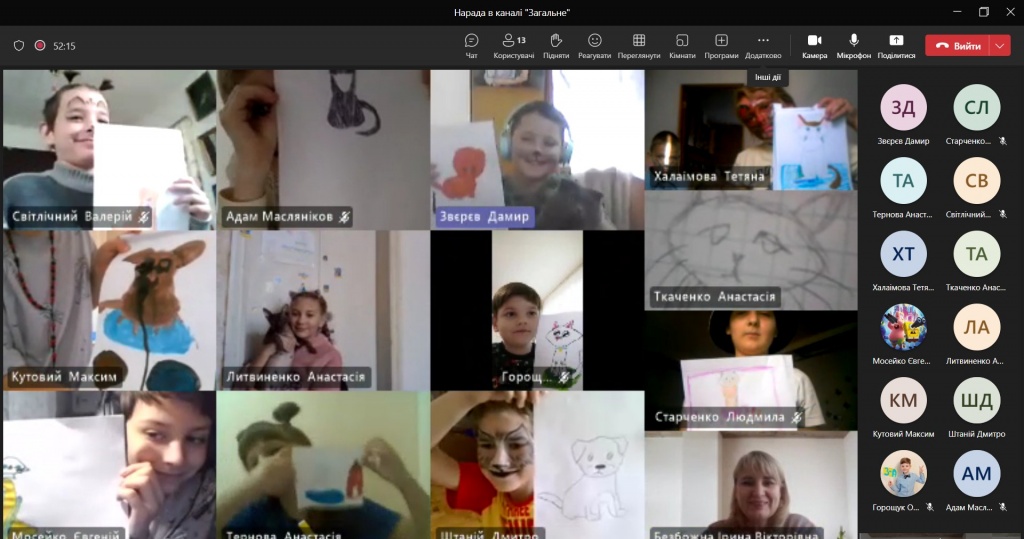Click the ЗД avatar for Зверєв Дамир
The width and height of the screenshot is (1024, 539).
click(902, 108)
